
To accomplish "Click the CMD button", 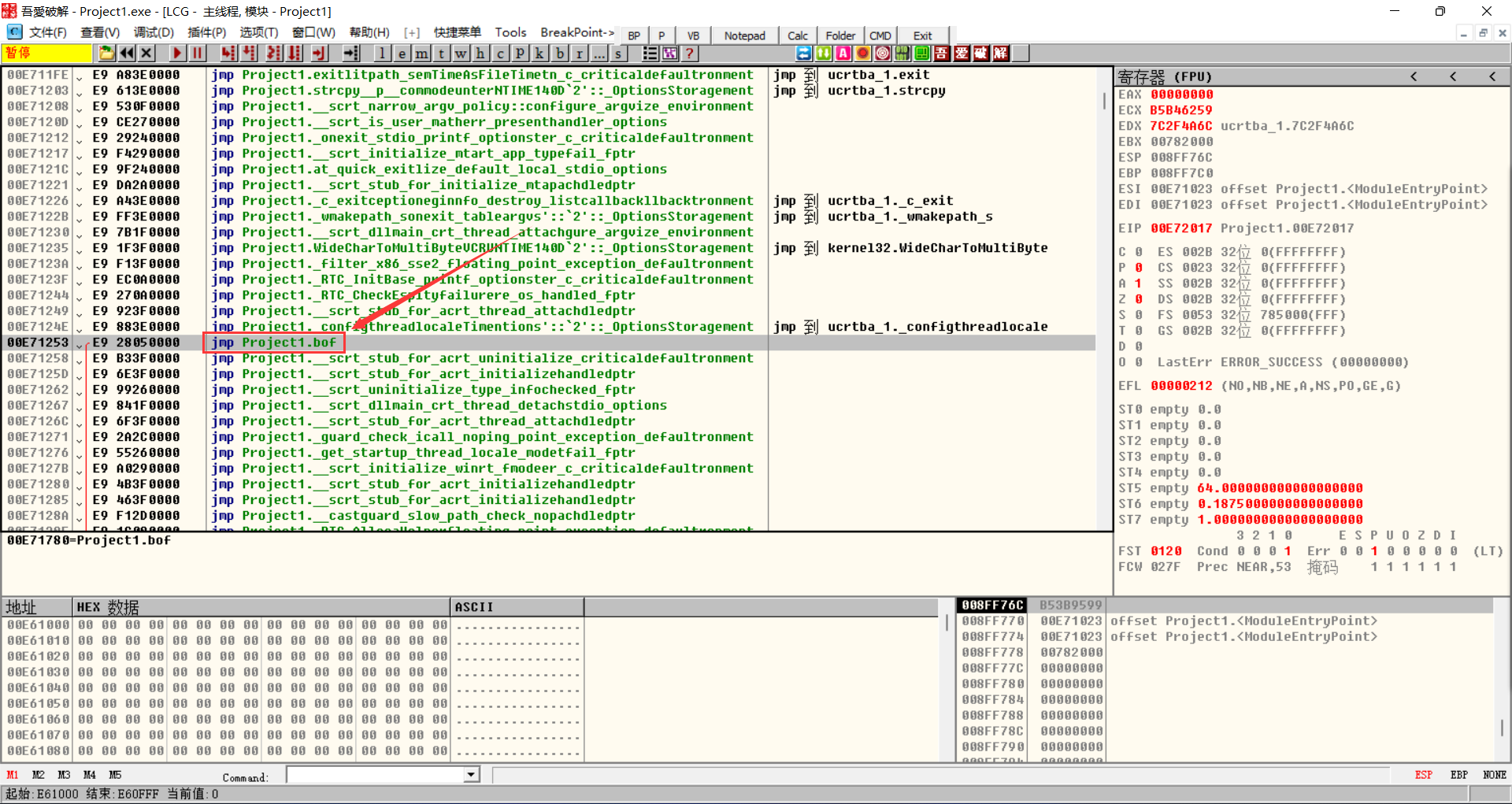I will coord(880,35).
